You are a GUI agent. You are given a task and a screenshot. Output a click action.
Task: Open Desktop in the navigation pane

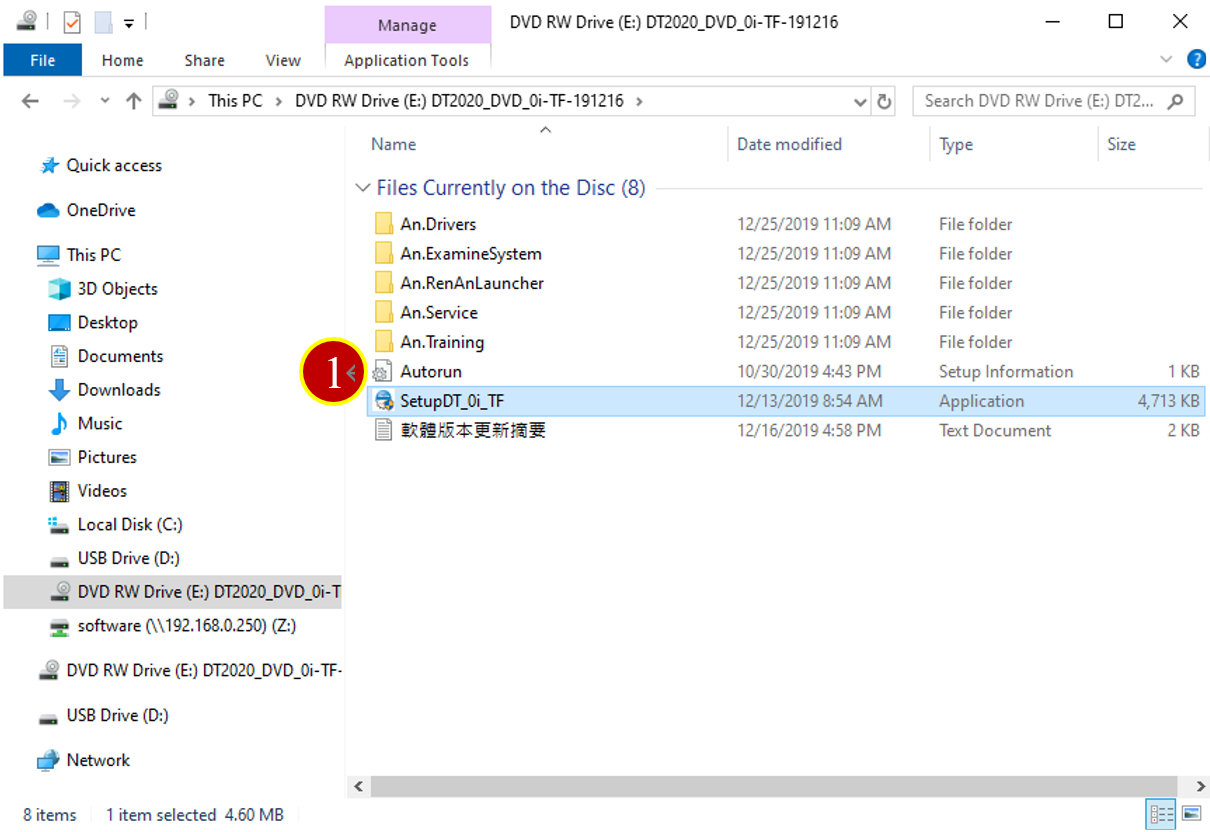107,322
